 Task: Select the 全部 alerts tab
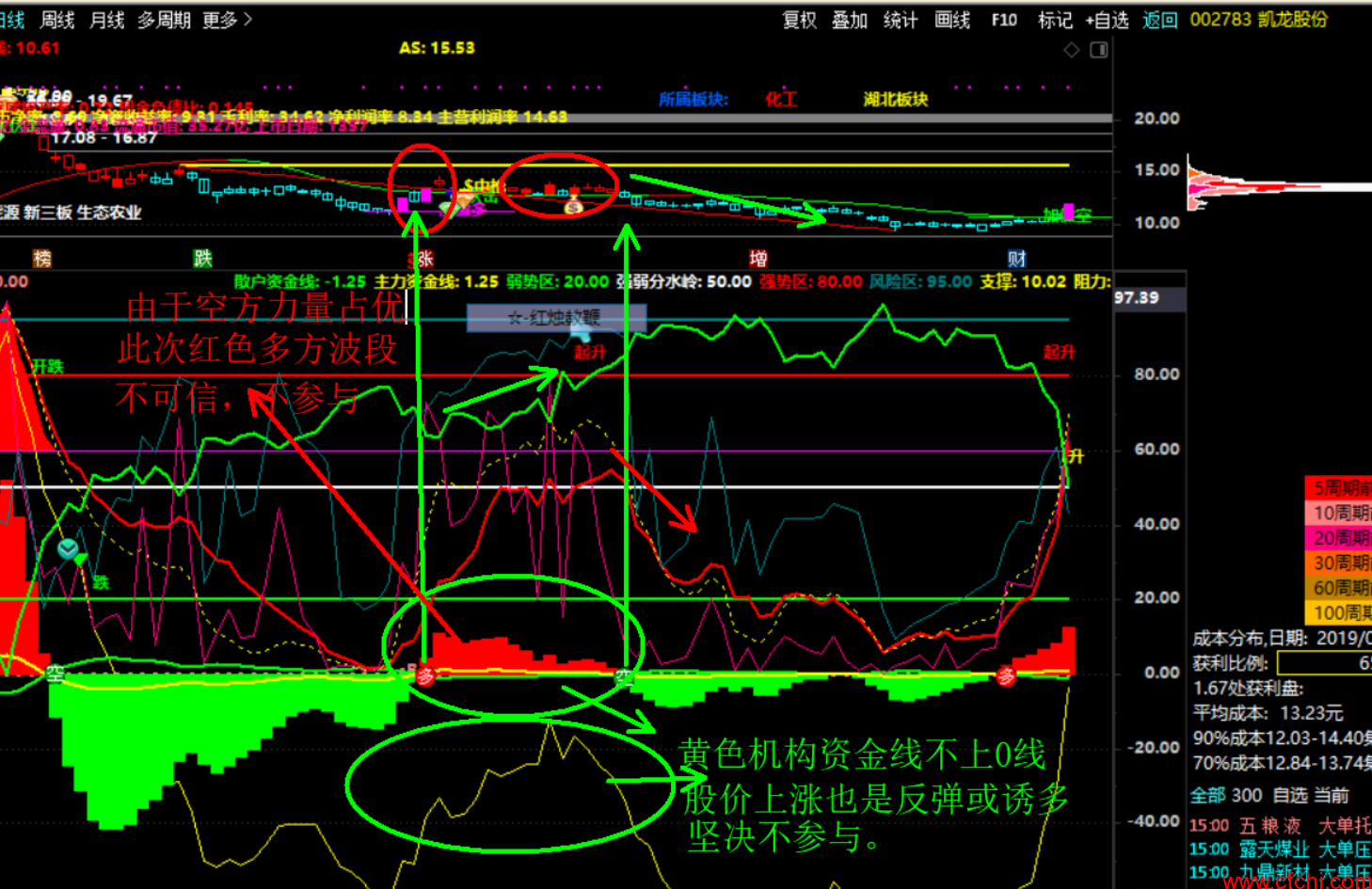click(1208, 796)
